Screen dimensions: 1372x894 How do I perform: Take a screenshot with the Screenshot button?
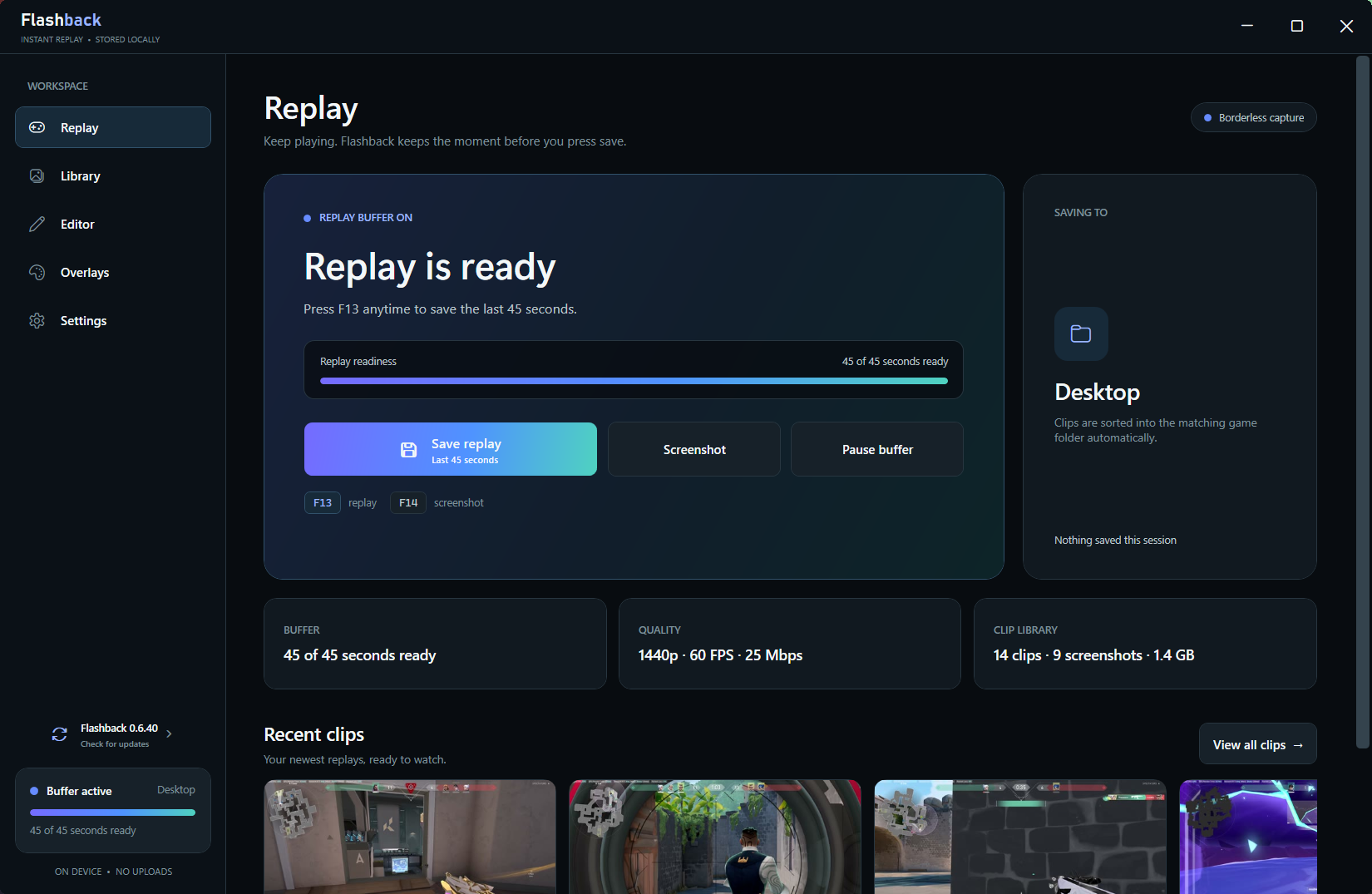click(x=694, y=449)
